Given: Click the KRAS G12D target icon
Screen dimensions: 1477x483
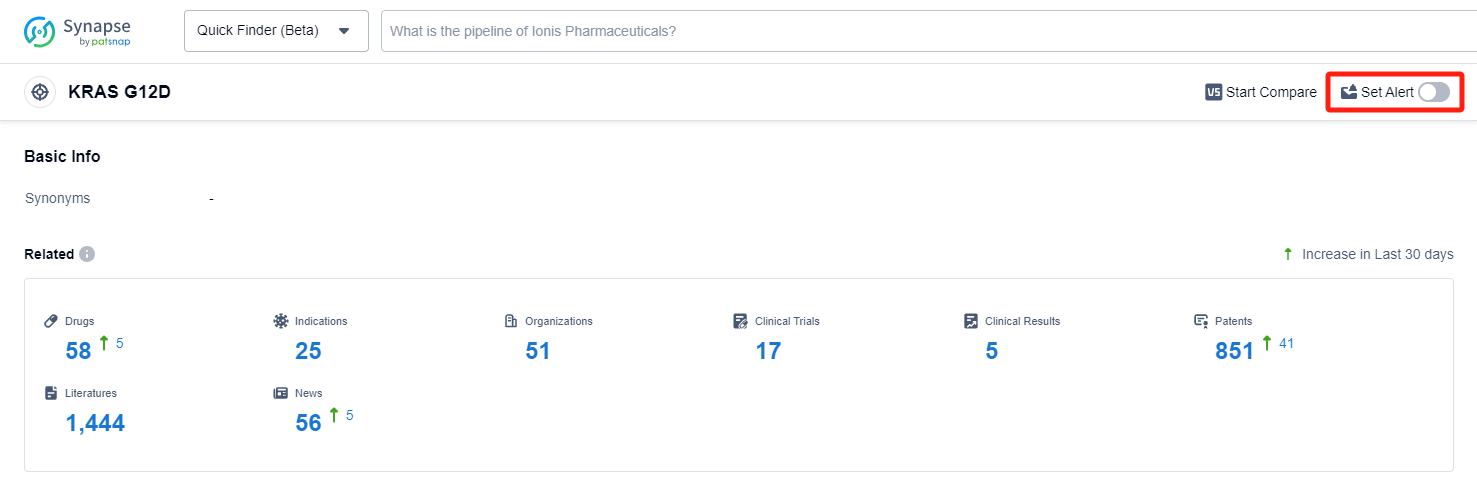Looking at the screenshot, I should 40,92.
